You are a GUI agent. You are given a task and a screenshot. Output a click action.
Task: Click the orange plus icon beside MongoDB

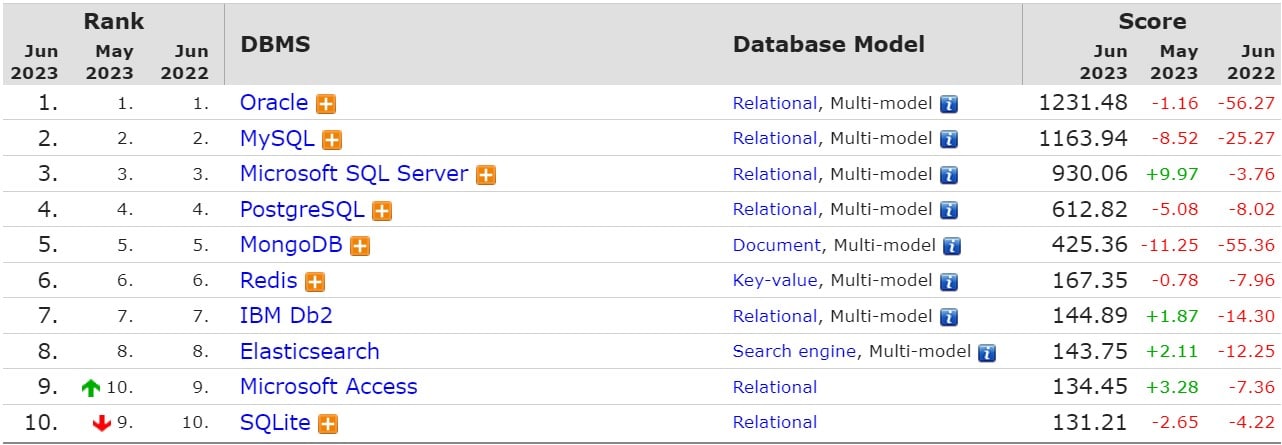tap(360, 246)
